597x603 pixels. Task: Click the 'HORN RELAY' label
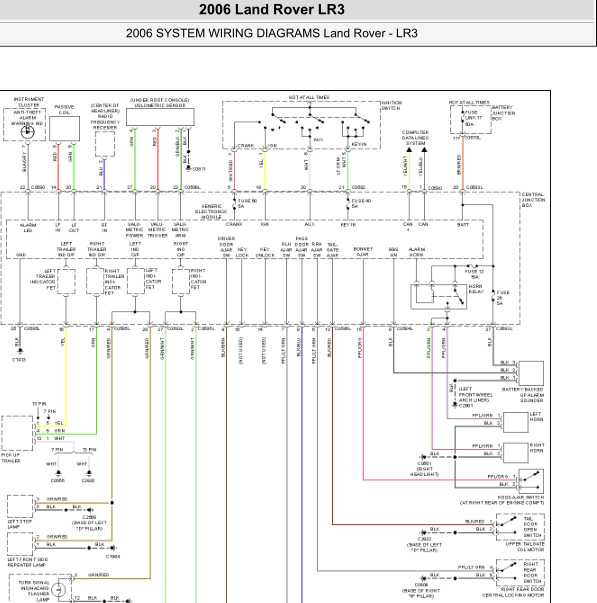coord(476,289)
